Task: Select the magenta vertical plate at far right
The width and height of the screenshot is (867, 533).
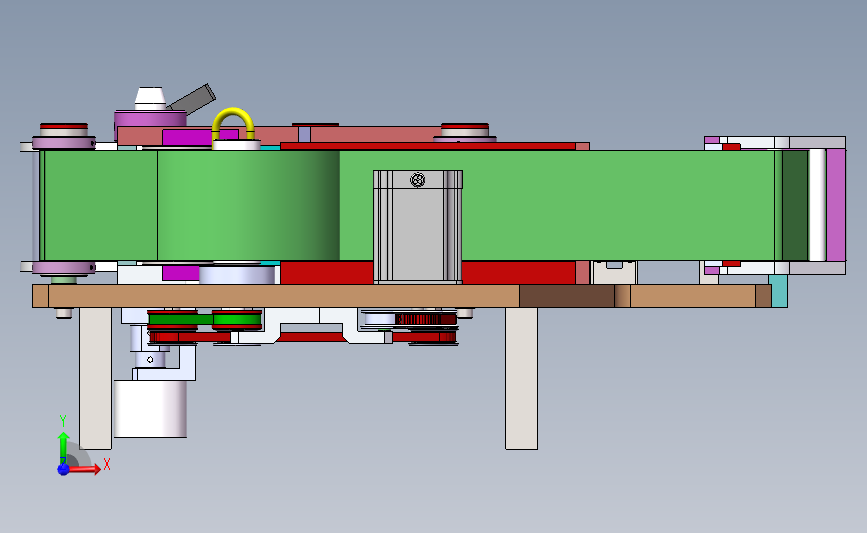Action: coord(836,205)
